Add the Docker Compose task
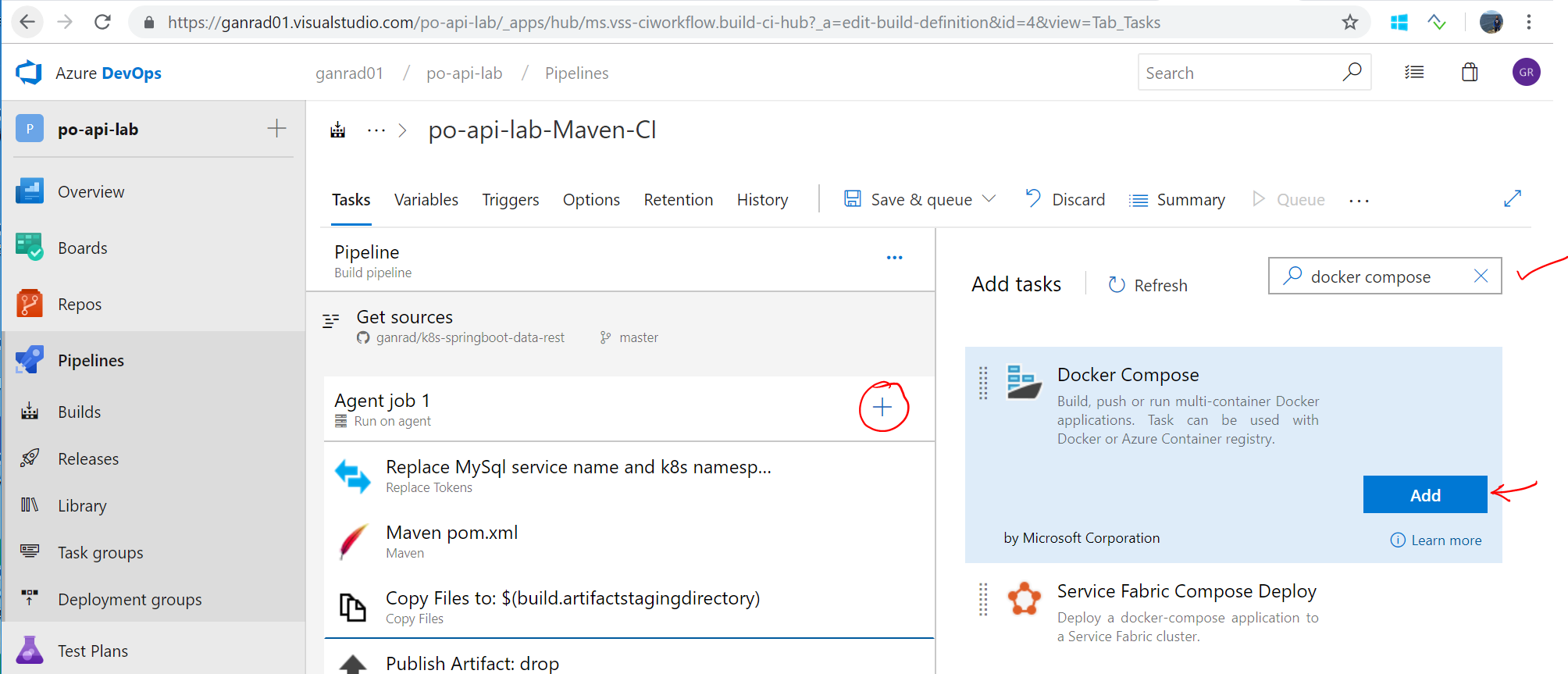The image size is (1568, 674). click(x=1425, y=494)
